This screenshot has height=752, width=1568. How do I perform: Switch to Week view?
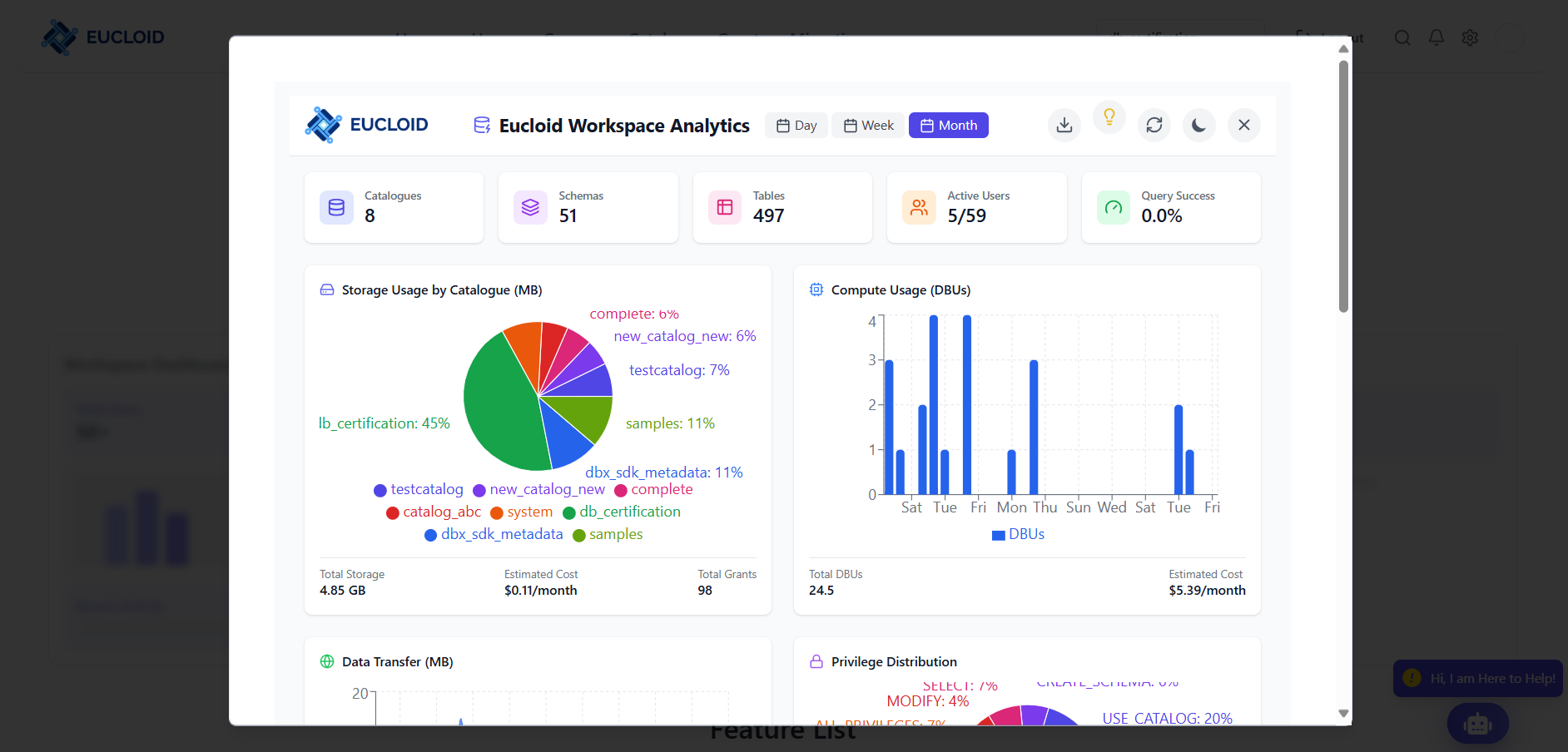pyautogui.click(x=868, y=126)
